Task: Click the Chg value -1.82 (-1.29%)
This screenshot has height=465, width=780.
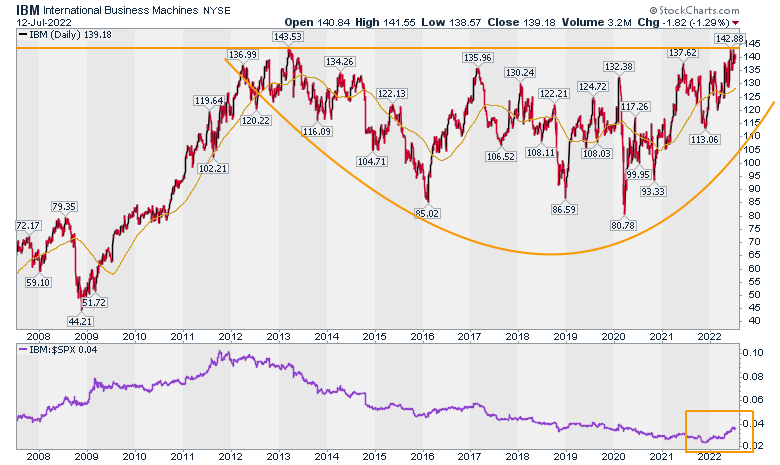Action: (x=695, y=22)
